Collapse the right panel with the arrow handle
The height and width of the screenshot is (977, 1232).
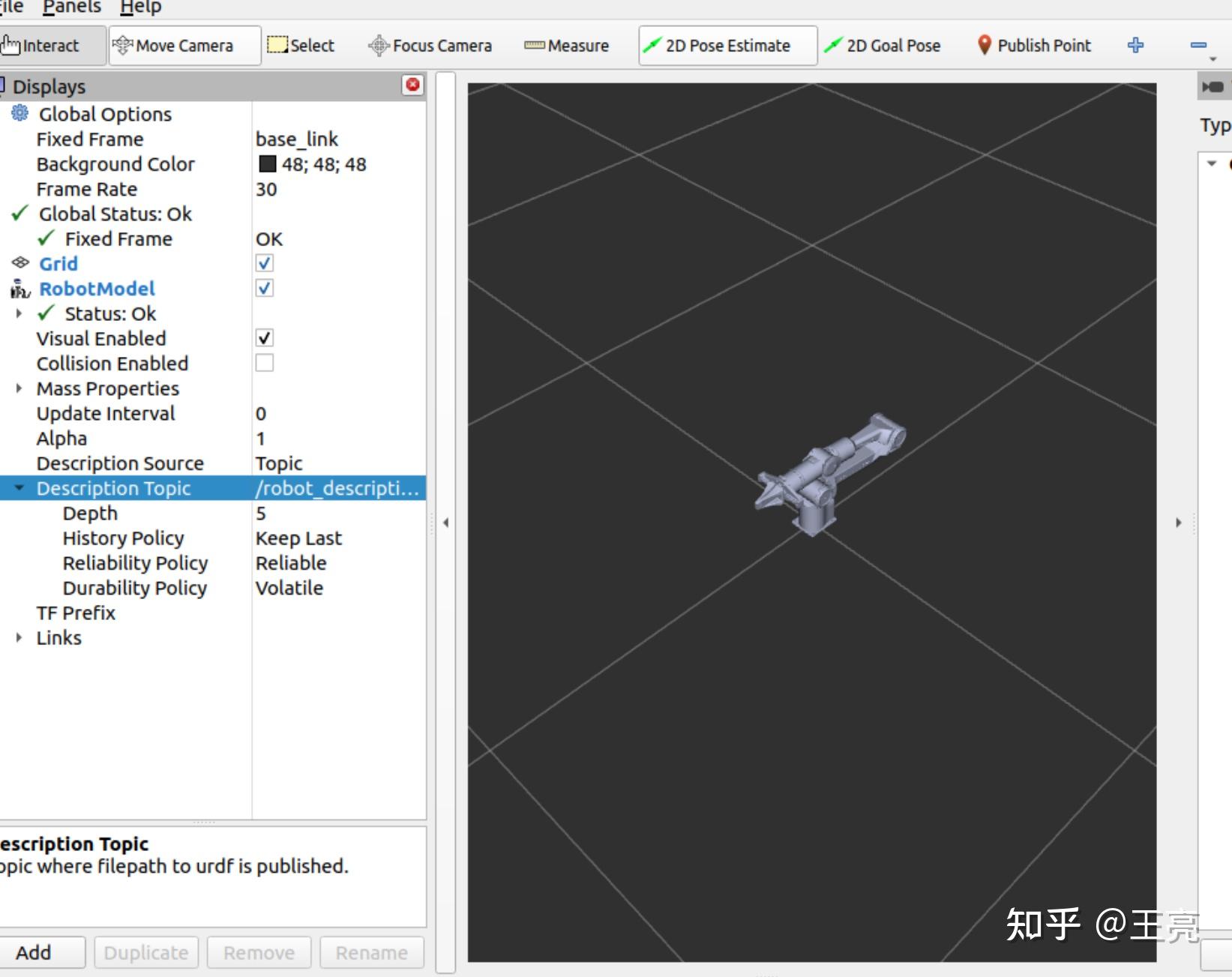coord(1178,523)
